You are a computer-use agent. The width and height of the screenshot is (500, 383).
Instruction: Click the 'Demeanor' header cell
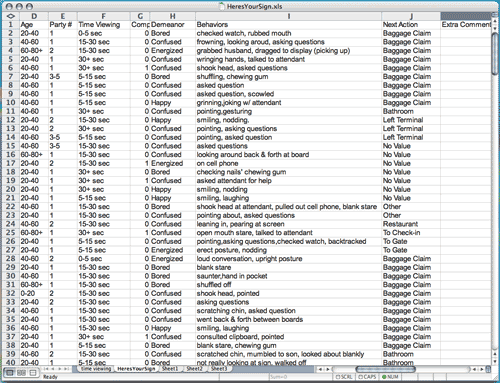coord(173,25)
